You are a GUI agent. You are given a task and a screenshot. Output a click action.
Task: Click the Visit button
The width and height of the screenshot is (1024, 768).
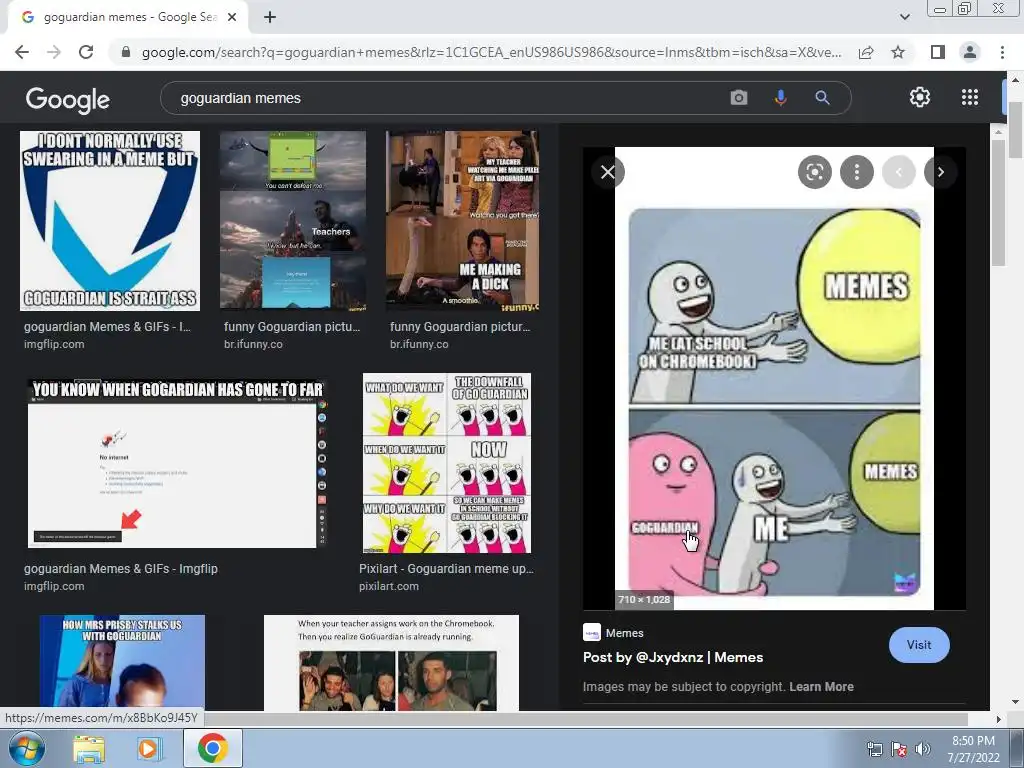(919, 645)
